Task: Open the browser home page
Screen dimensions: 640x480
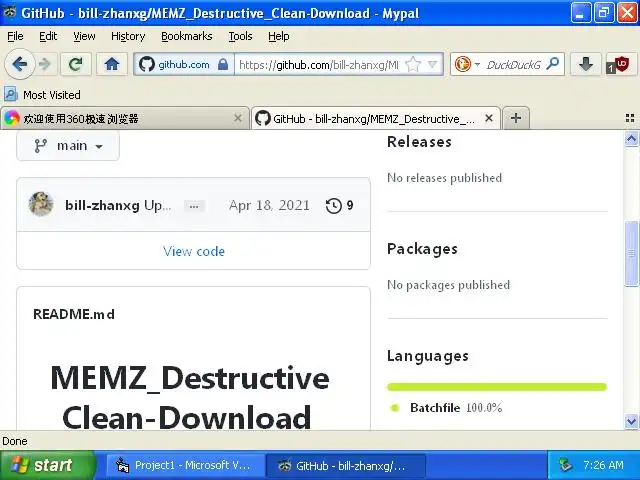Action: [x=111, y=64]
